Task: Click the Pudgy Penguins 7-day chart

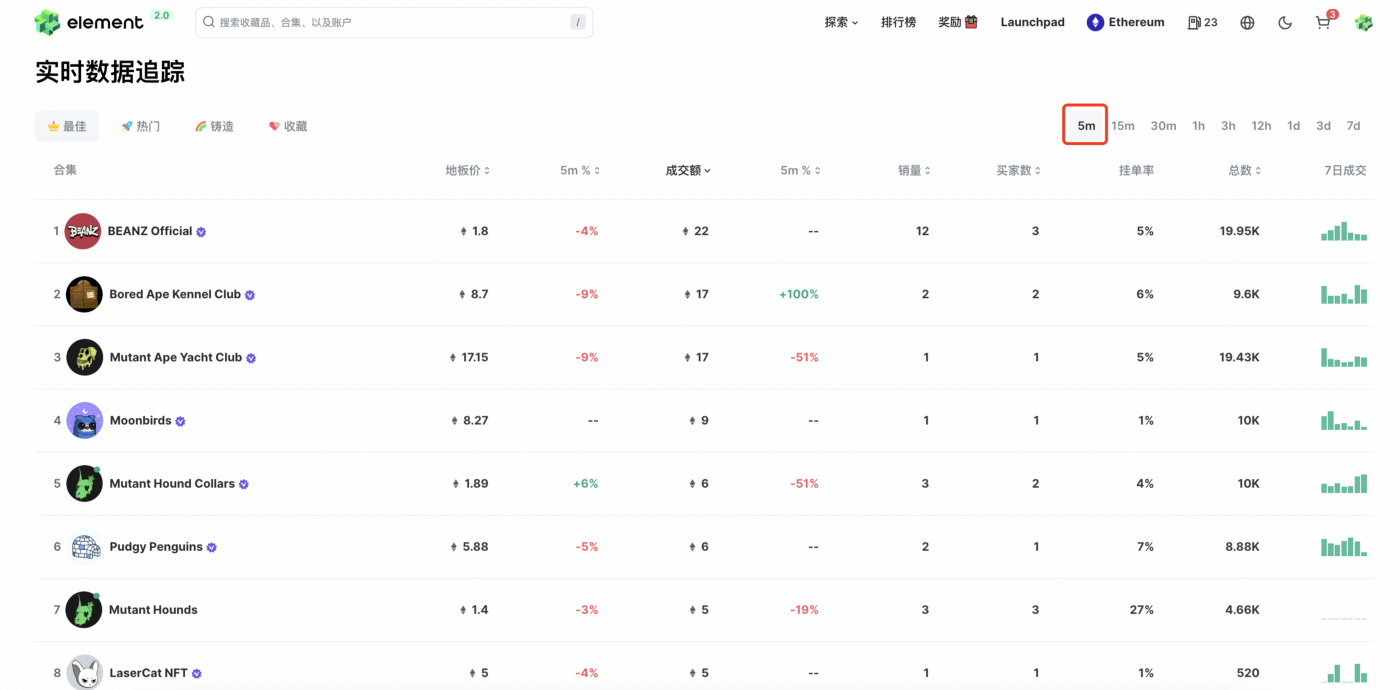Action: point(1344,546)
